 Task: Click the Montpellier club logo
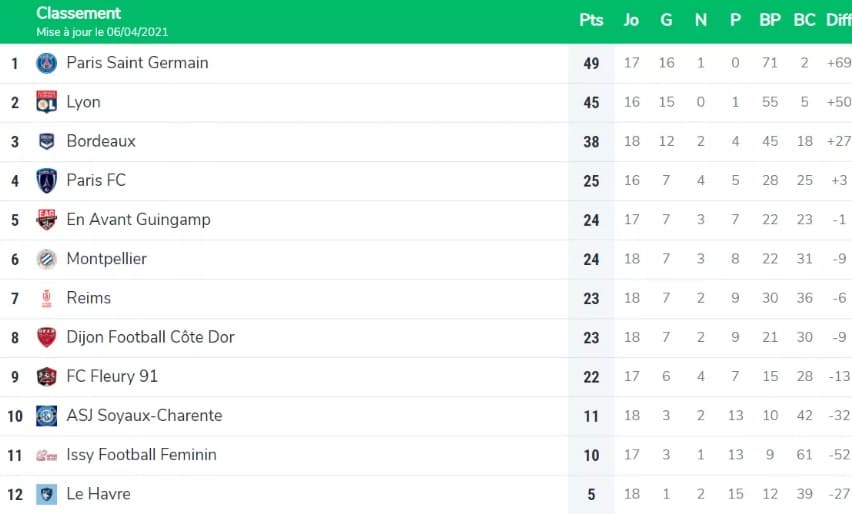[x=47, y=259]
